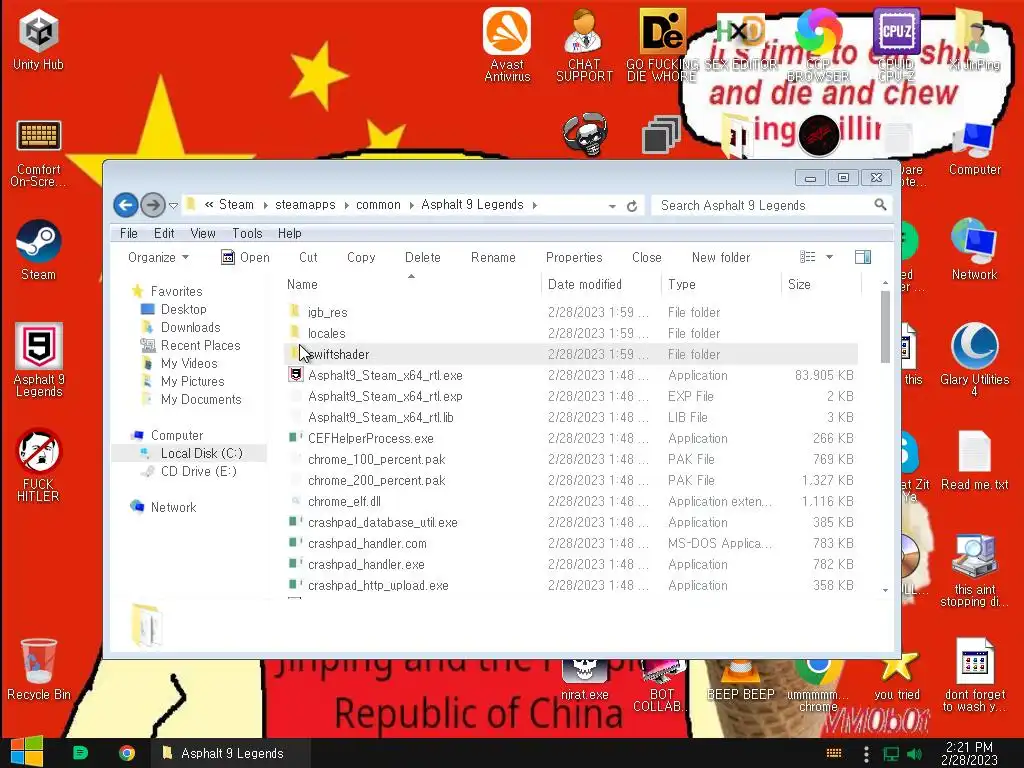Viewport: 1024px width, 768px height.
Task: Click the New folder button
Action: tap(721, 257)
